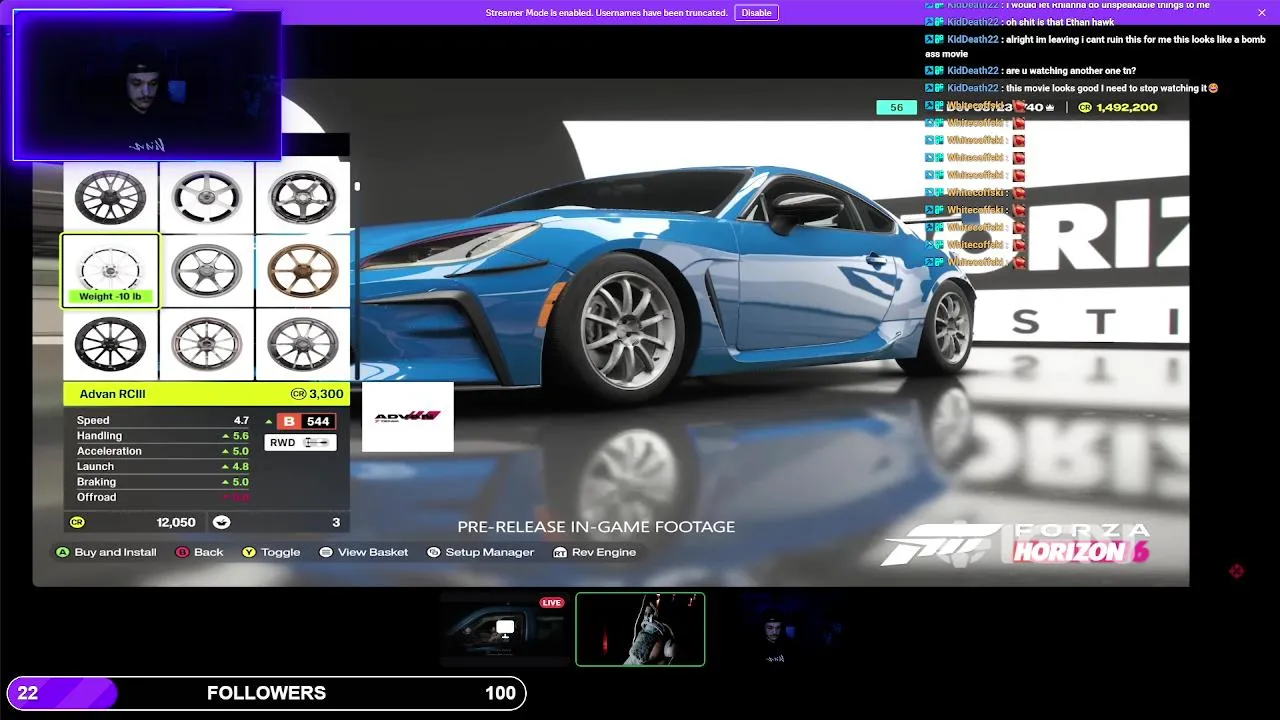Click the A Buy and Install prompt
This screenshot has height=720, width=1280.
tap(106, 552)
